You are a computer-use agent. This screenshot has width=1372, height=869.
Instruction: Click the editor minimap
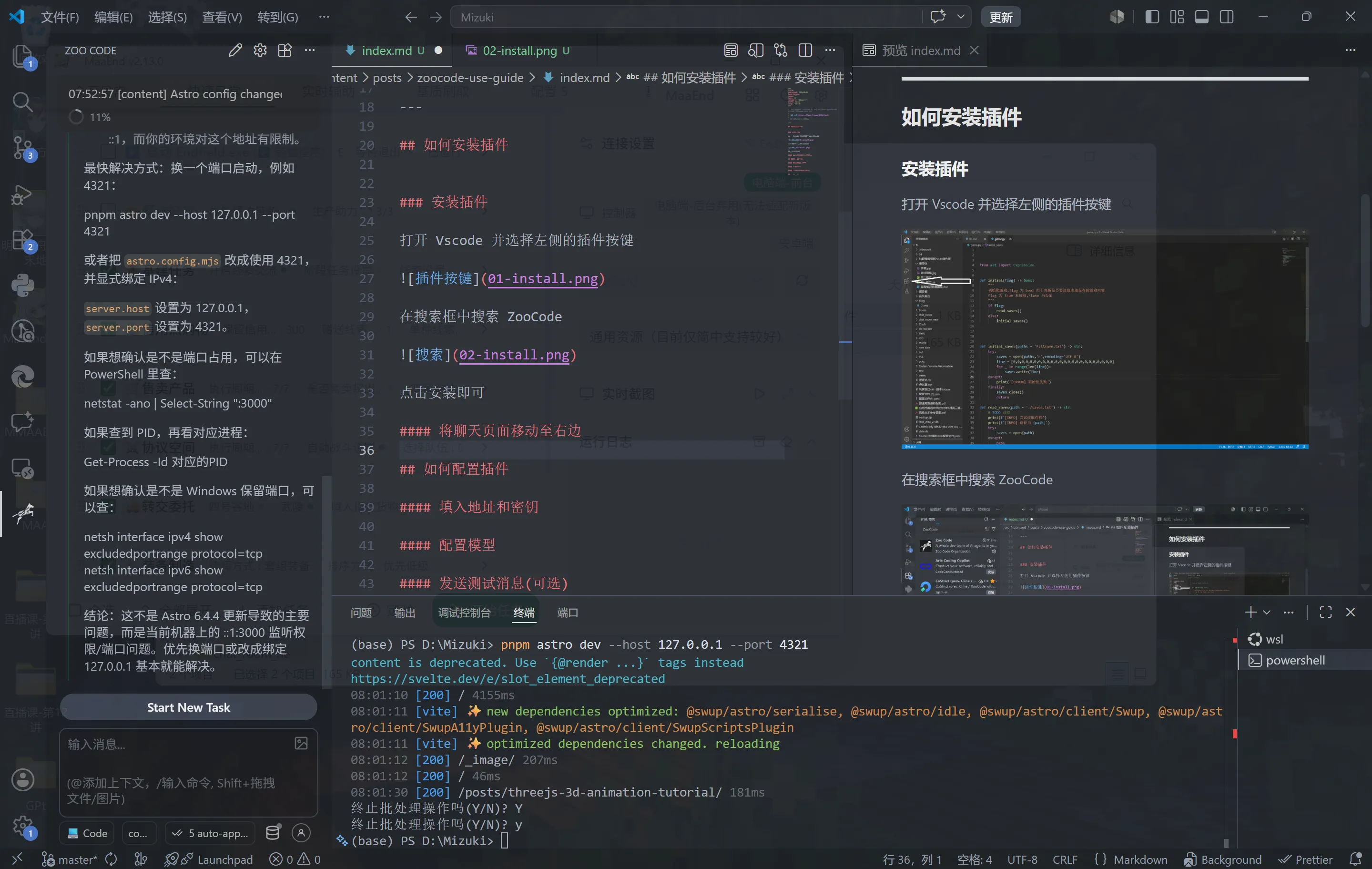(x=812, y=131)
